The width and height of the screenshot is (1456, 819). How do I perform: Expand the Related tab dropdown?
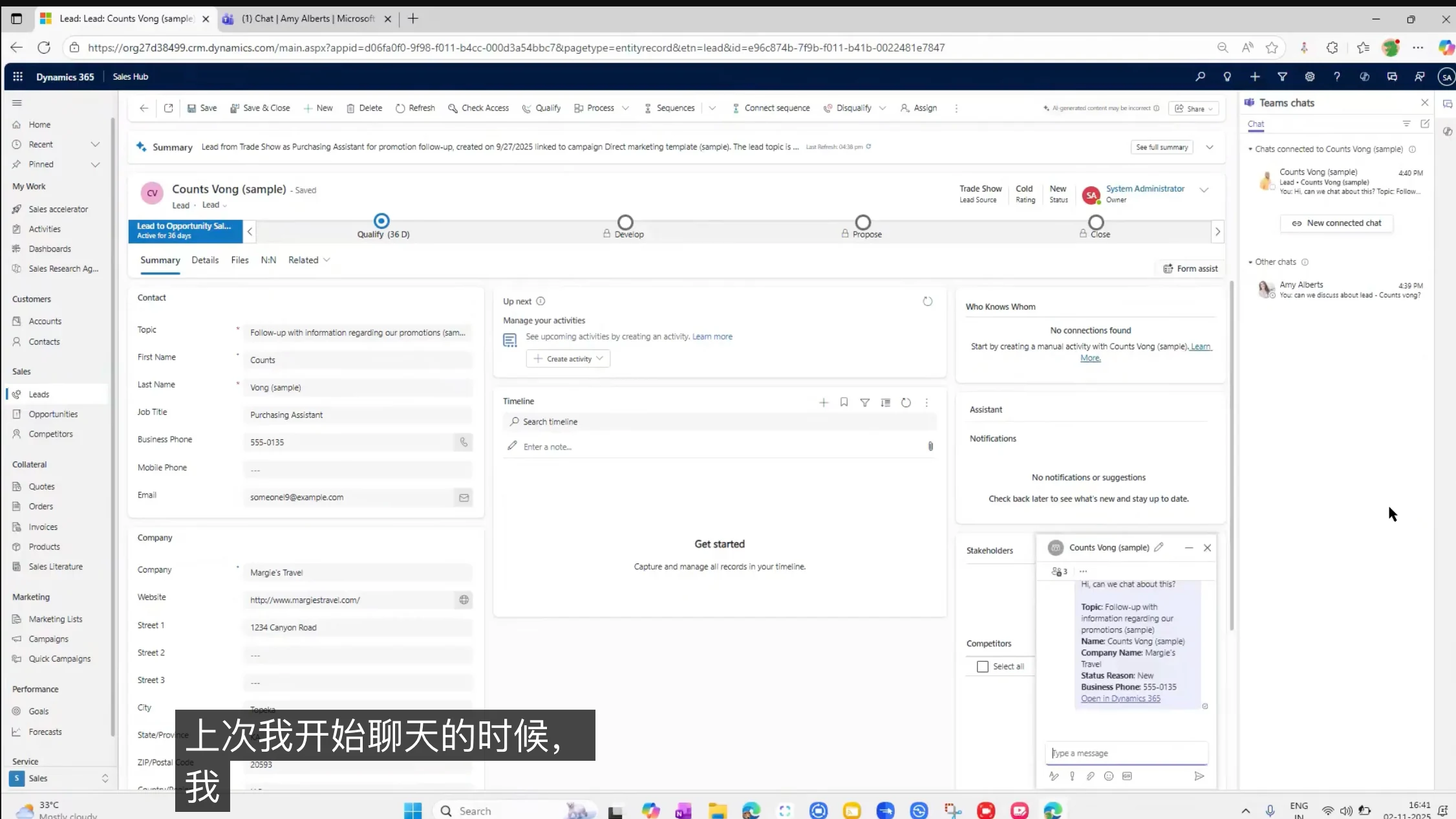(x=327, y=260)
